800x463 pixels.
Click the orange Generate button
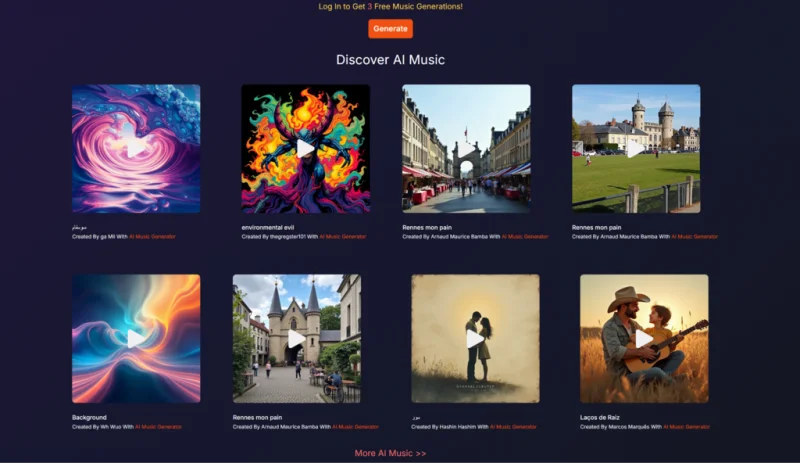390,29
